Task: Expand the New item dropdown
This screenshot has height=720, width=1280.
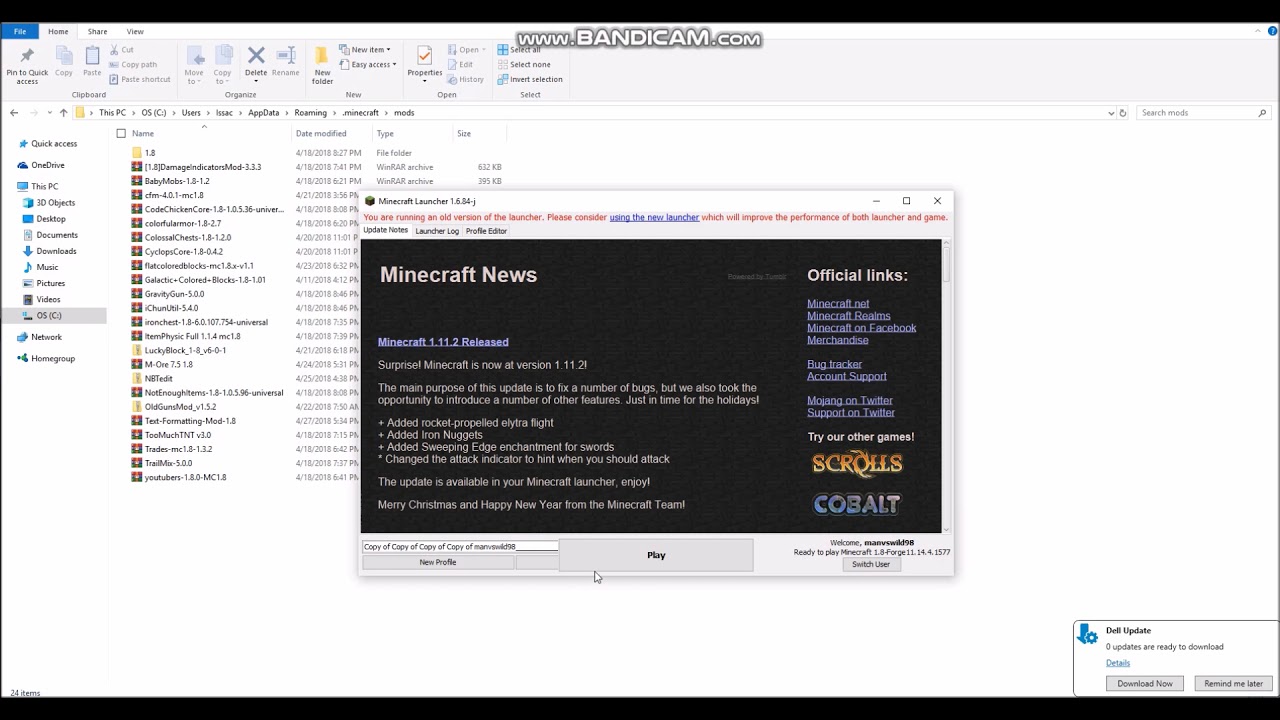Action: pos(388,50)
